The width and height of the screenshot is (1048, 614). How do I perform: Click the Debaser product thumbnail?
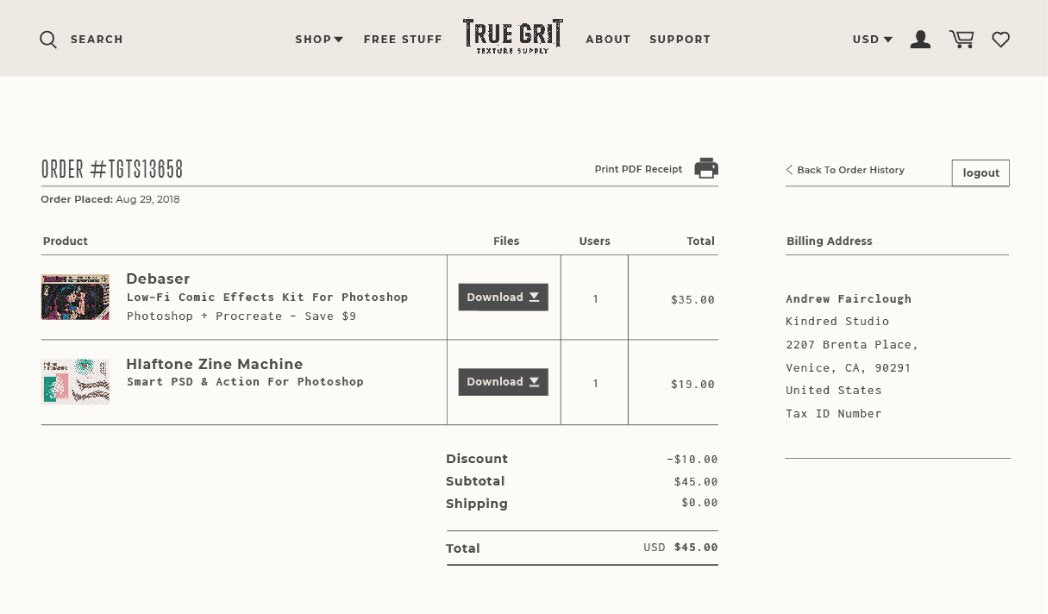pos(75,297)
